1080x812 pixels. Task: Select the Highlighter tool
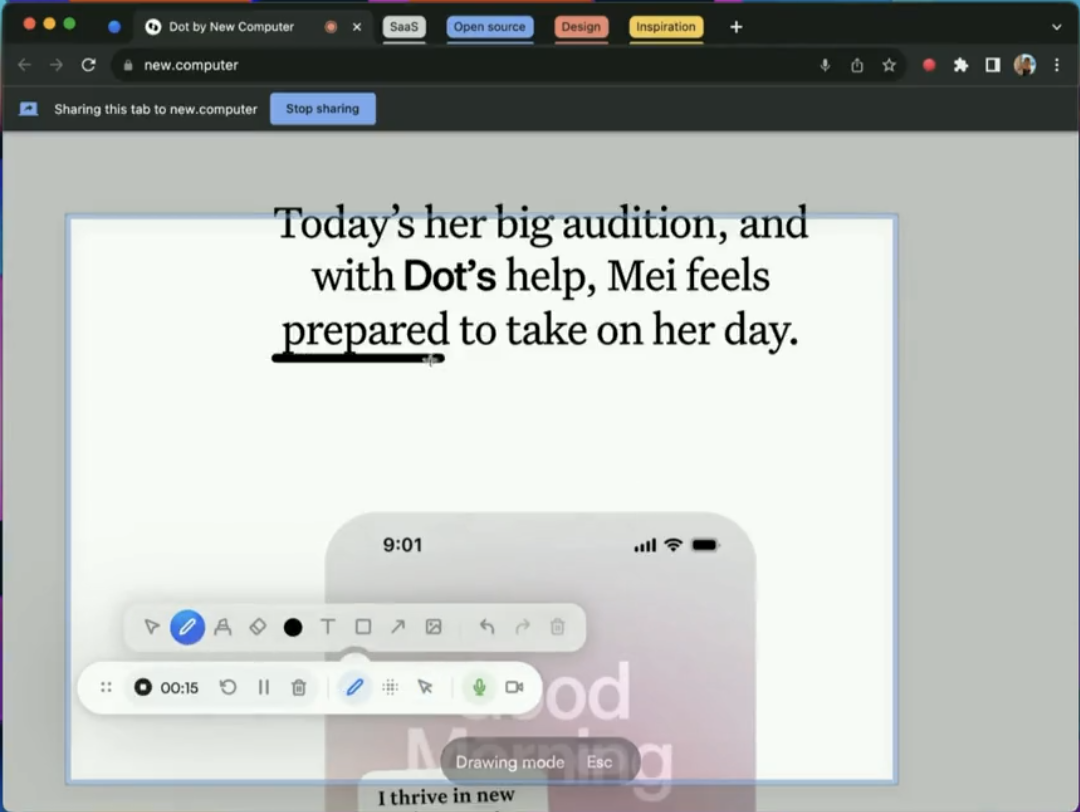(x=222, y=627)
